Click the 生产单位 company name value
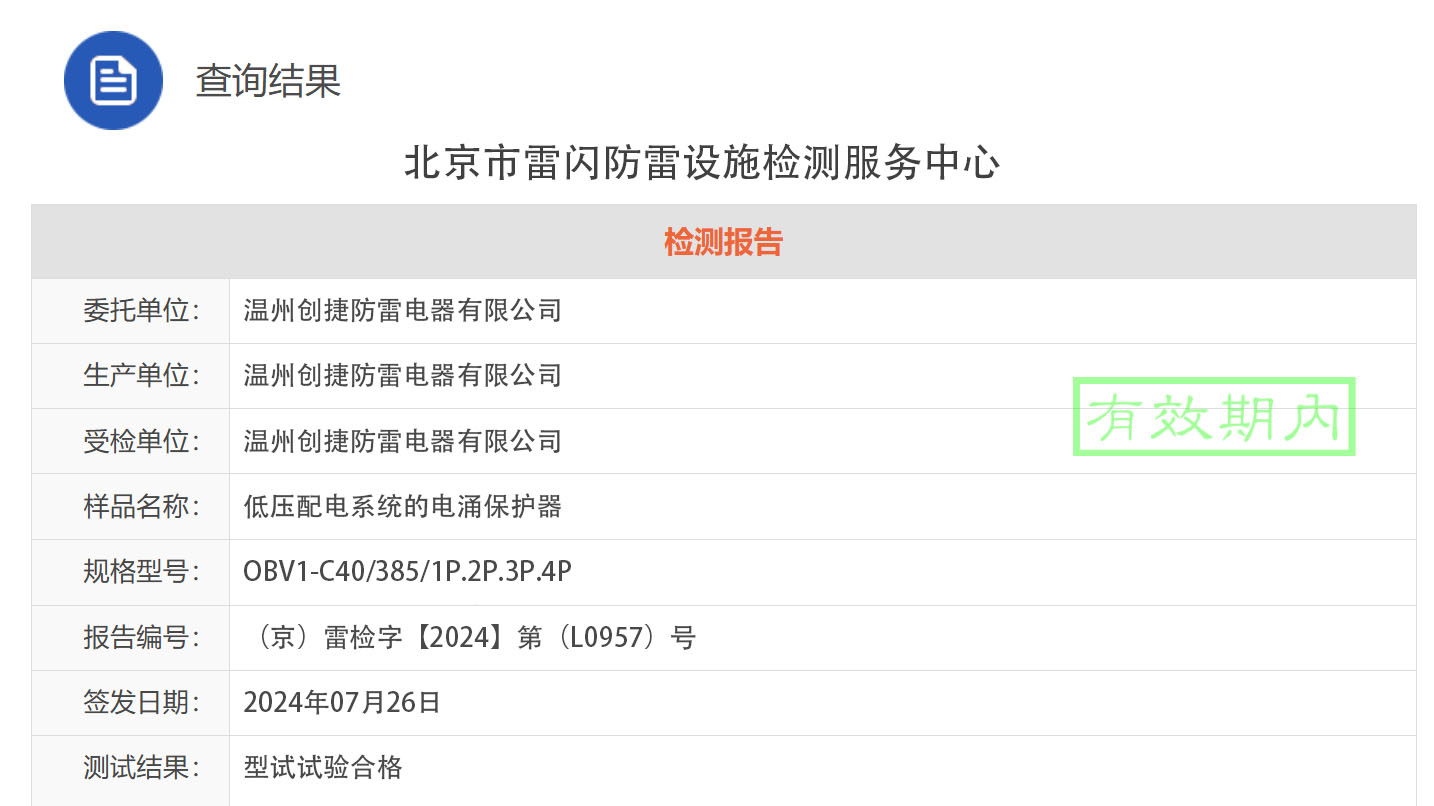This screenshot has height=806, width=1434. pos(402,376)
